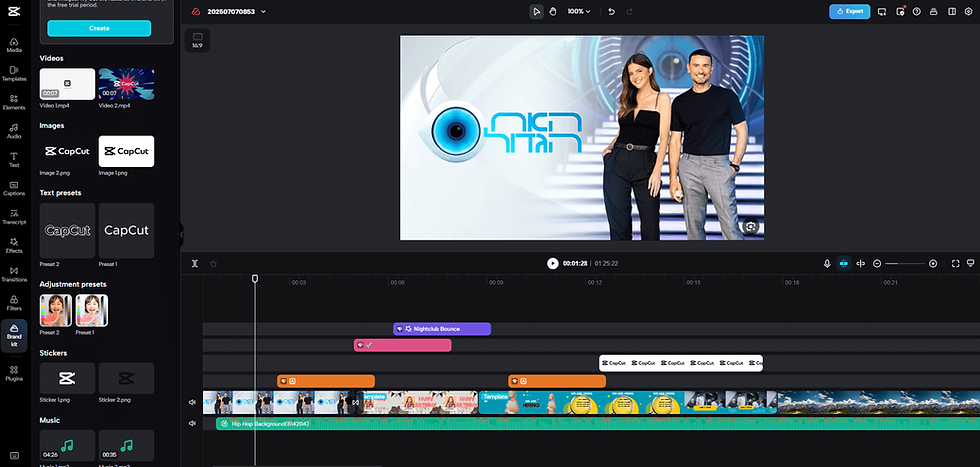Undo the last action
Screen dimensions: 980x467
[611, 11]
